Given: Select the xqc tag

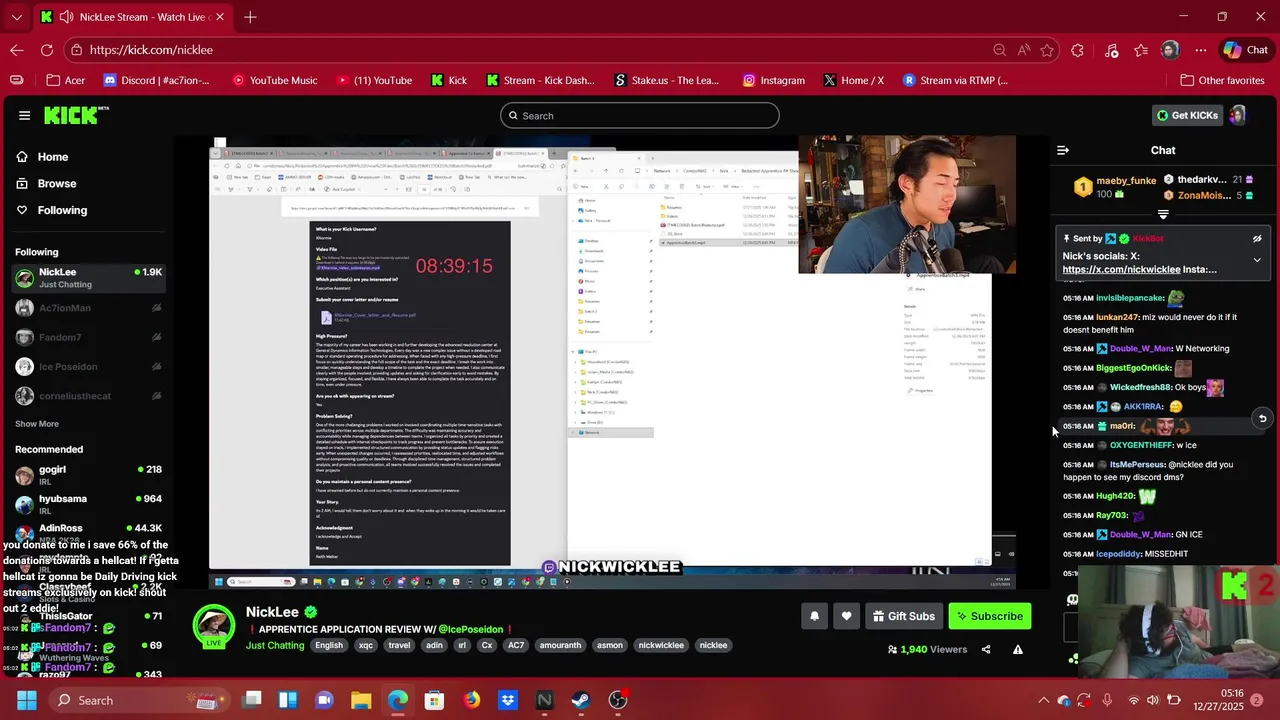Looking at the screenshot, I should point(366,645).
